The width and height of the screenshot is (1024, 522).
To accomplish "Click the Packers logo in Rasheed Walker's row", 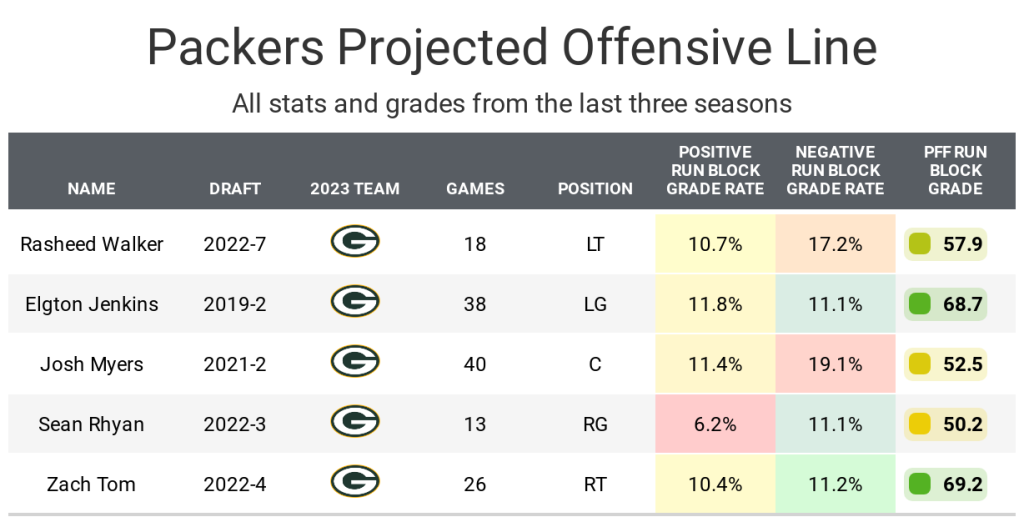I will (355, 241).
